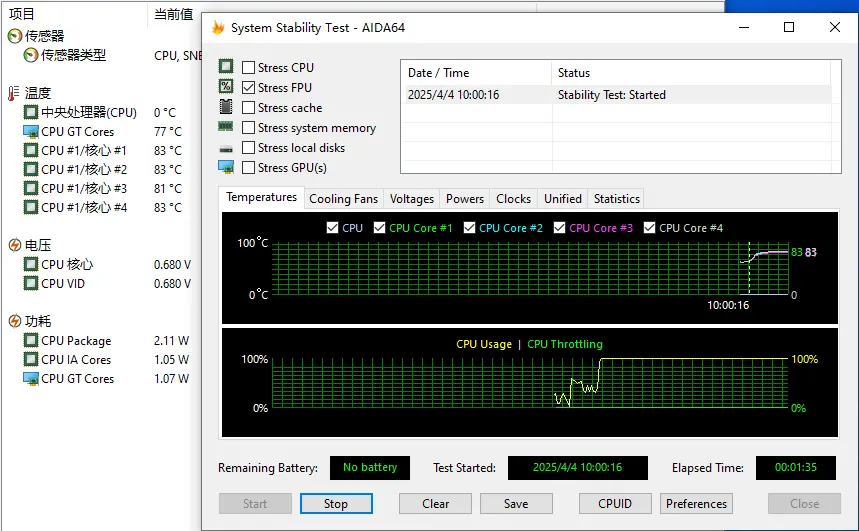Screen dimensions: 859x531
Task: Hide the CPU Core #3 graph line
Action: point(559,227)
